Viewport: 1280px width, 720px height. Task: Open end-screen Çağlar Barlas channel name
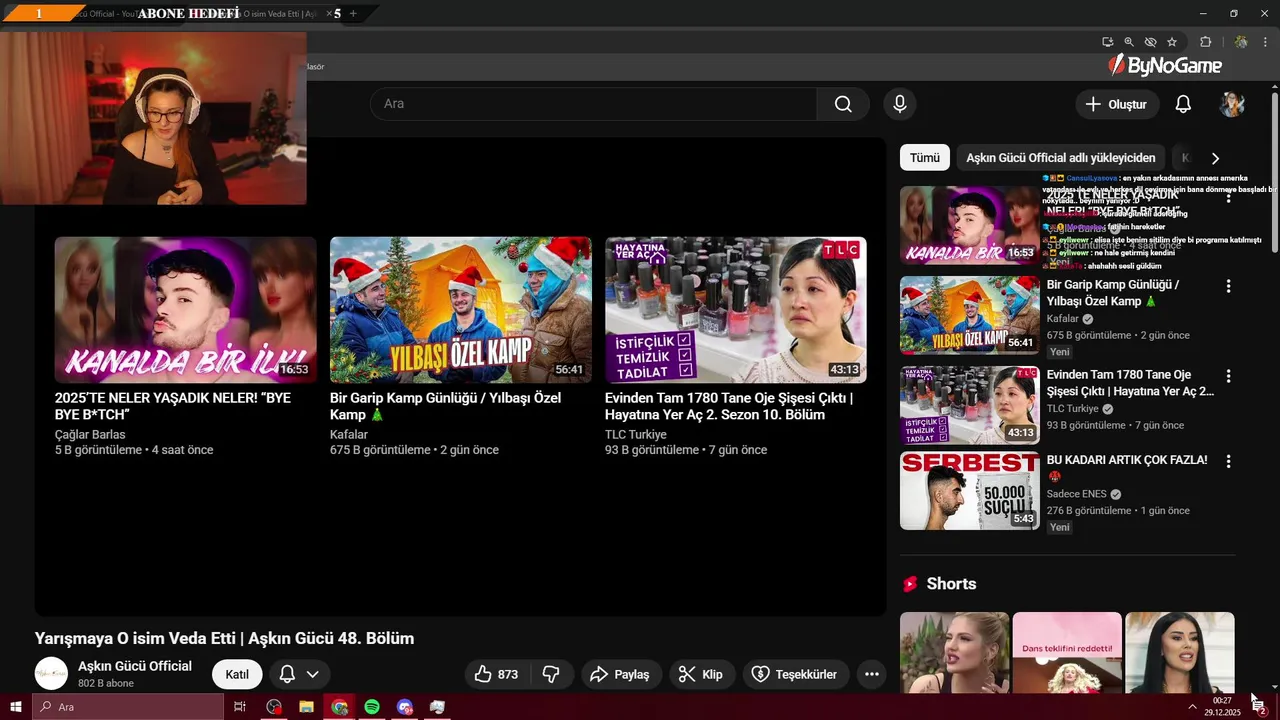[90, 435]
